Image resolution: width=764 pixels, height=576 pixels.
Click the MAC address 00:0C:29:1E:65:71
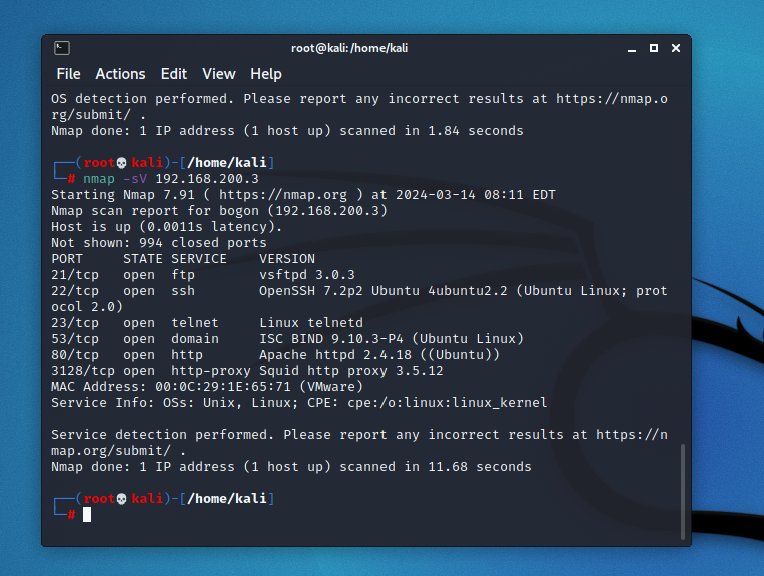[223, 387]
